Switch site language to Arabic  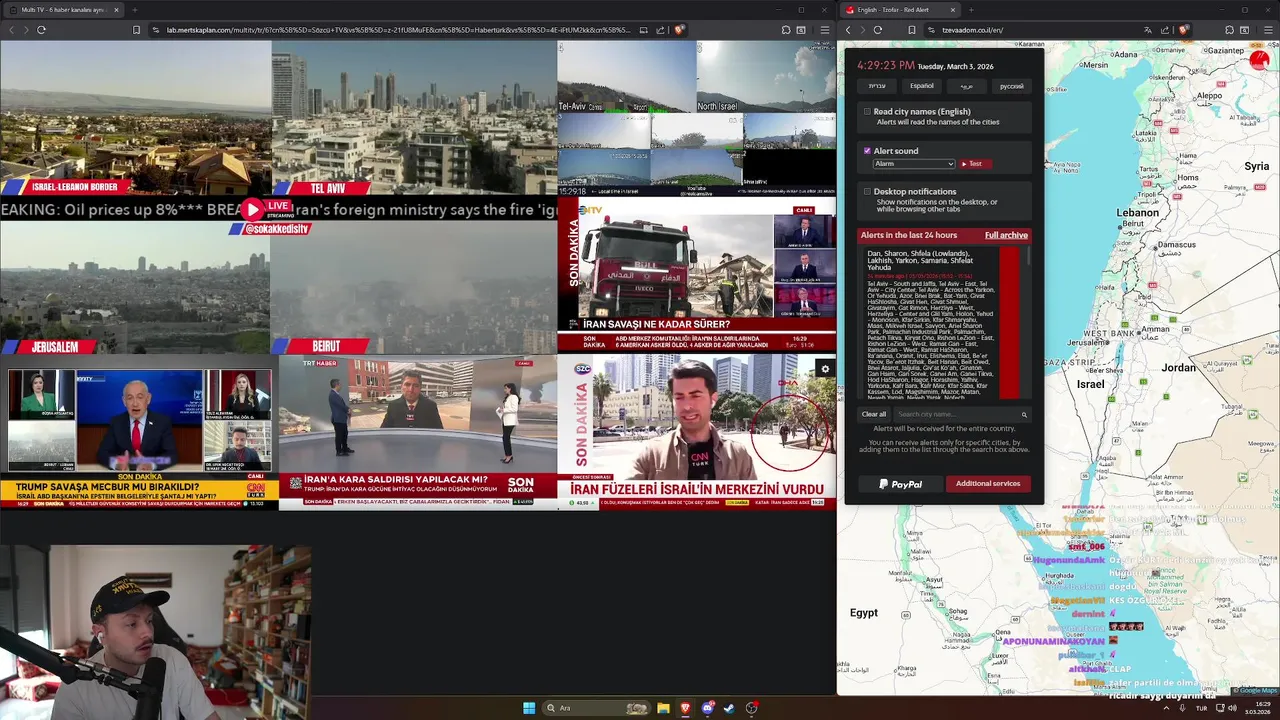tap(967, 86)
